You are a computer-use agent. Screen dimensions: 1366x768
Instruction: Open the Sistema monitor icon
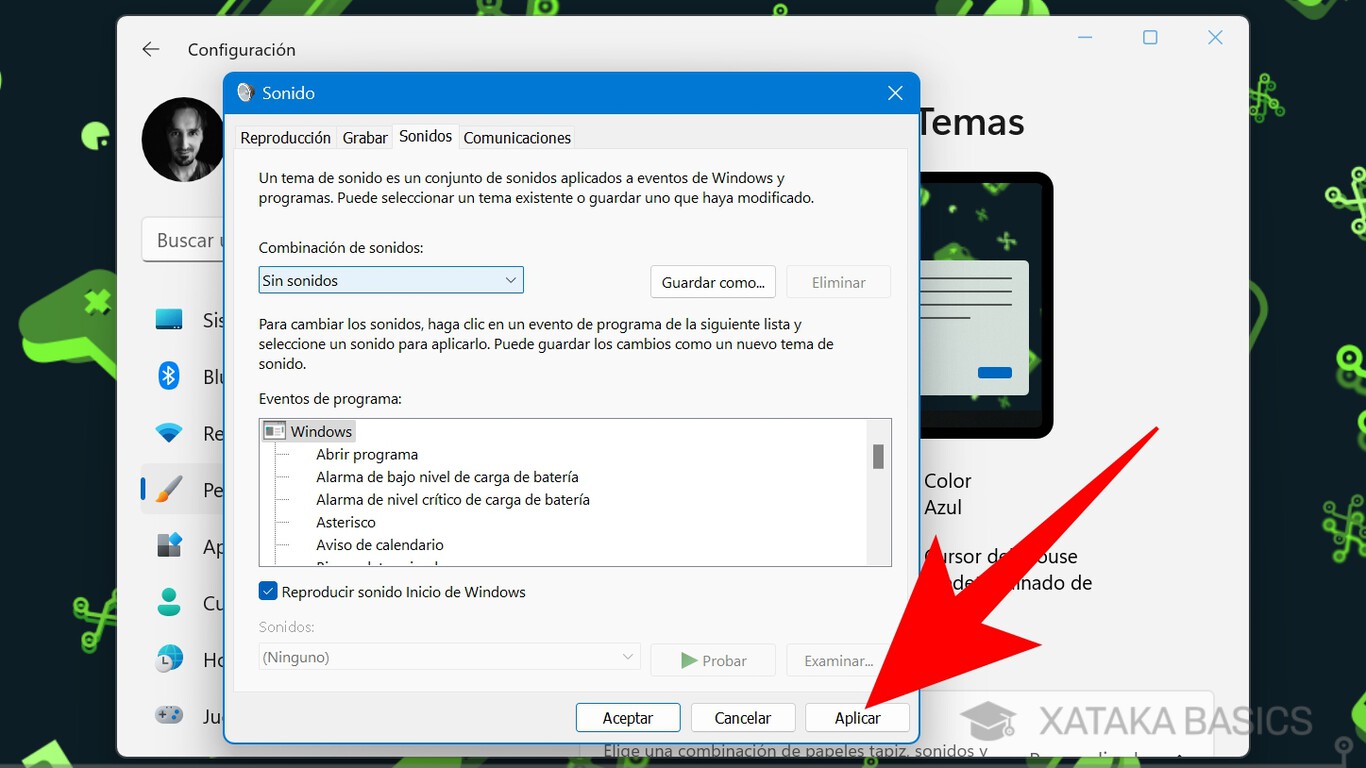(x=167, y=320)
